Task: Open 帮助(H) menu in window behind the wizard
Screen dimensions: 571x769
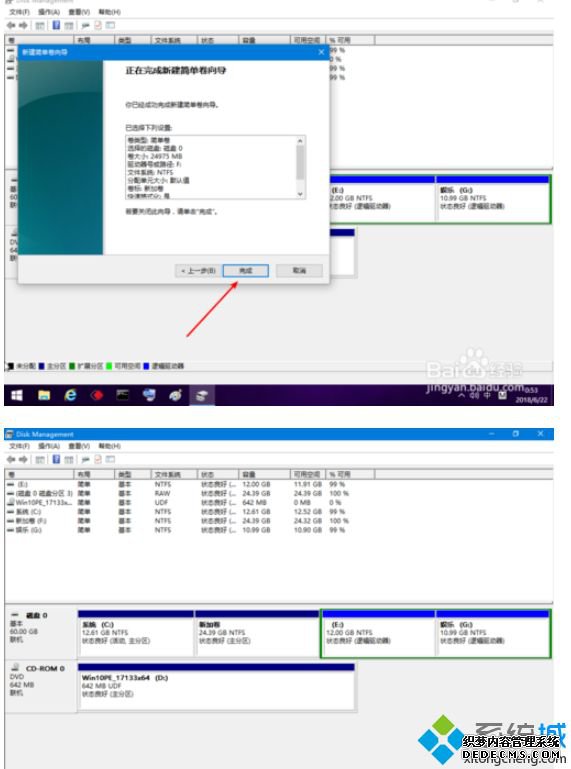Action: (x=109, y=12)
